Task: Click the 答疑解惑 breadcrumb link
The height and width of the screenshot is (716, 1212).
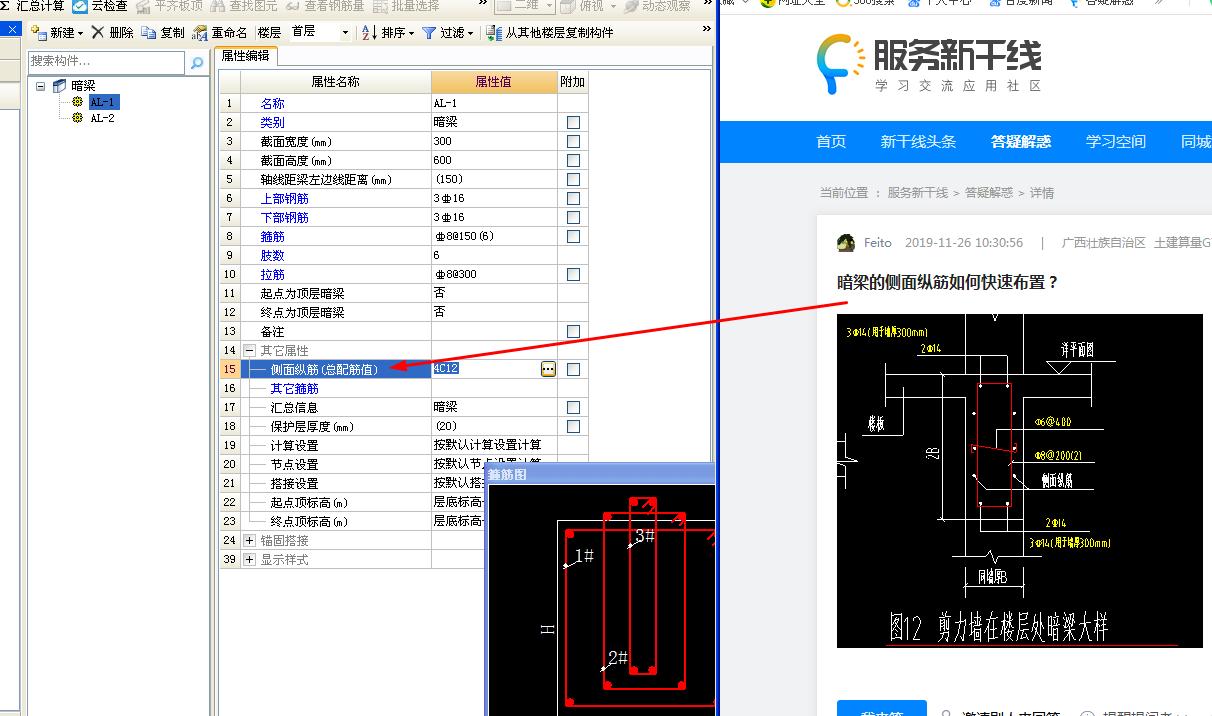Action: coord(989,193)
